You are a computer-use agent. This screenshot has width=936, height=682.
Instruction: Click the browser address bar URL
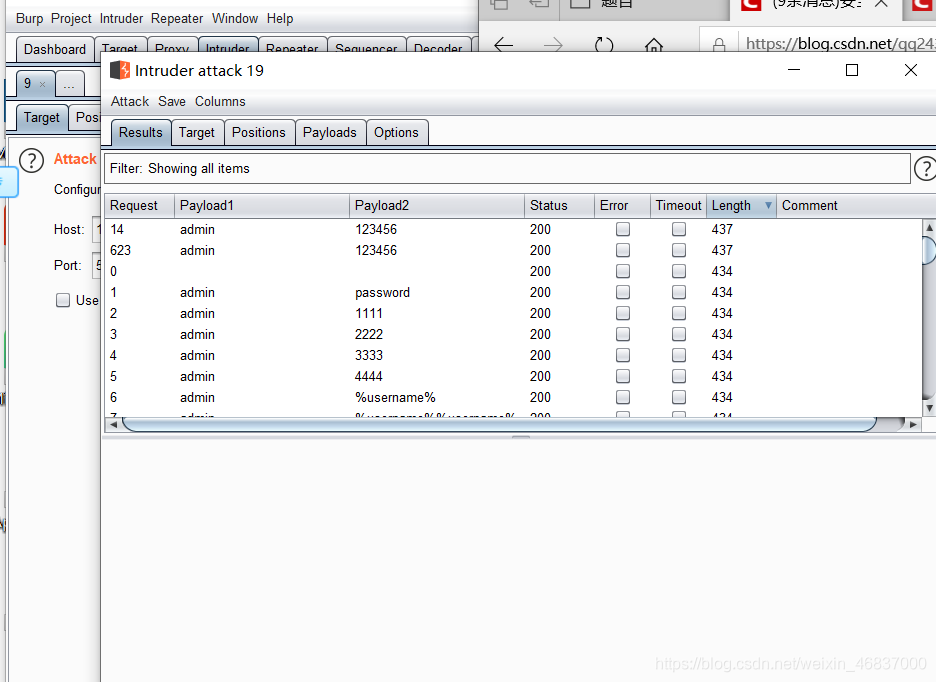point(840,44)
